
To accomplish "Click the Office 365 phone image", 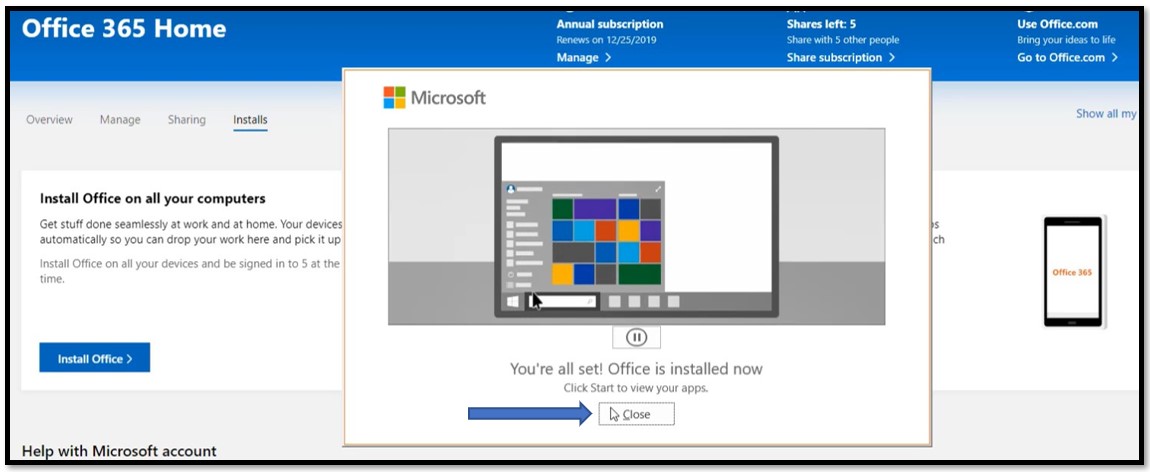I will (1072, 271).
